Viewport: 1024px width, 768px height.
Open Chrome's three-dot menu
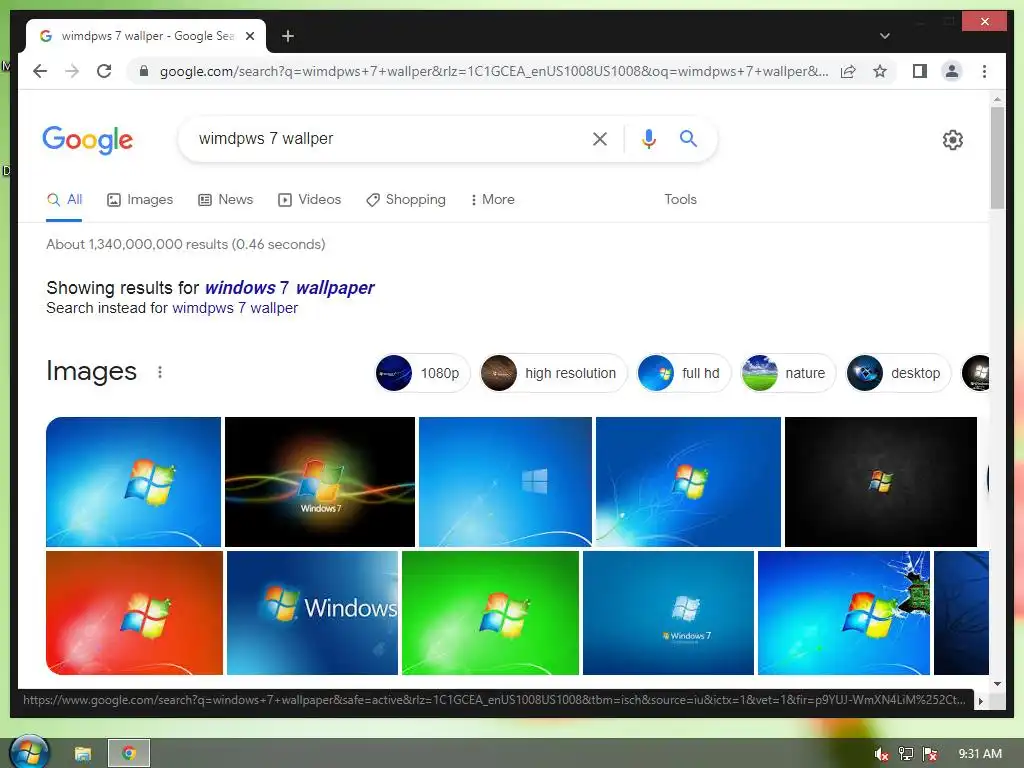pos(984,71)
